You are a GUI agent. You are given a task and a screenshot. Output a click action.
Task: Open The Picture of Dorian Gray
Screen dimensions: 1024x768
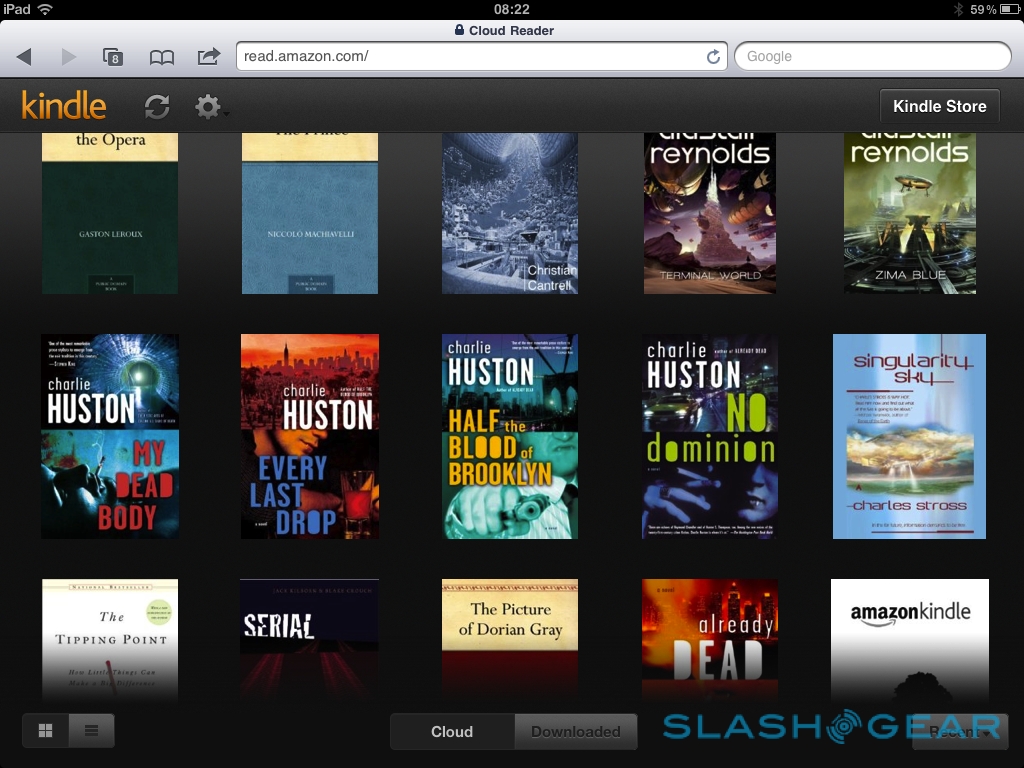point(509,640)
